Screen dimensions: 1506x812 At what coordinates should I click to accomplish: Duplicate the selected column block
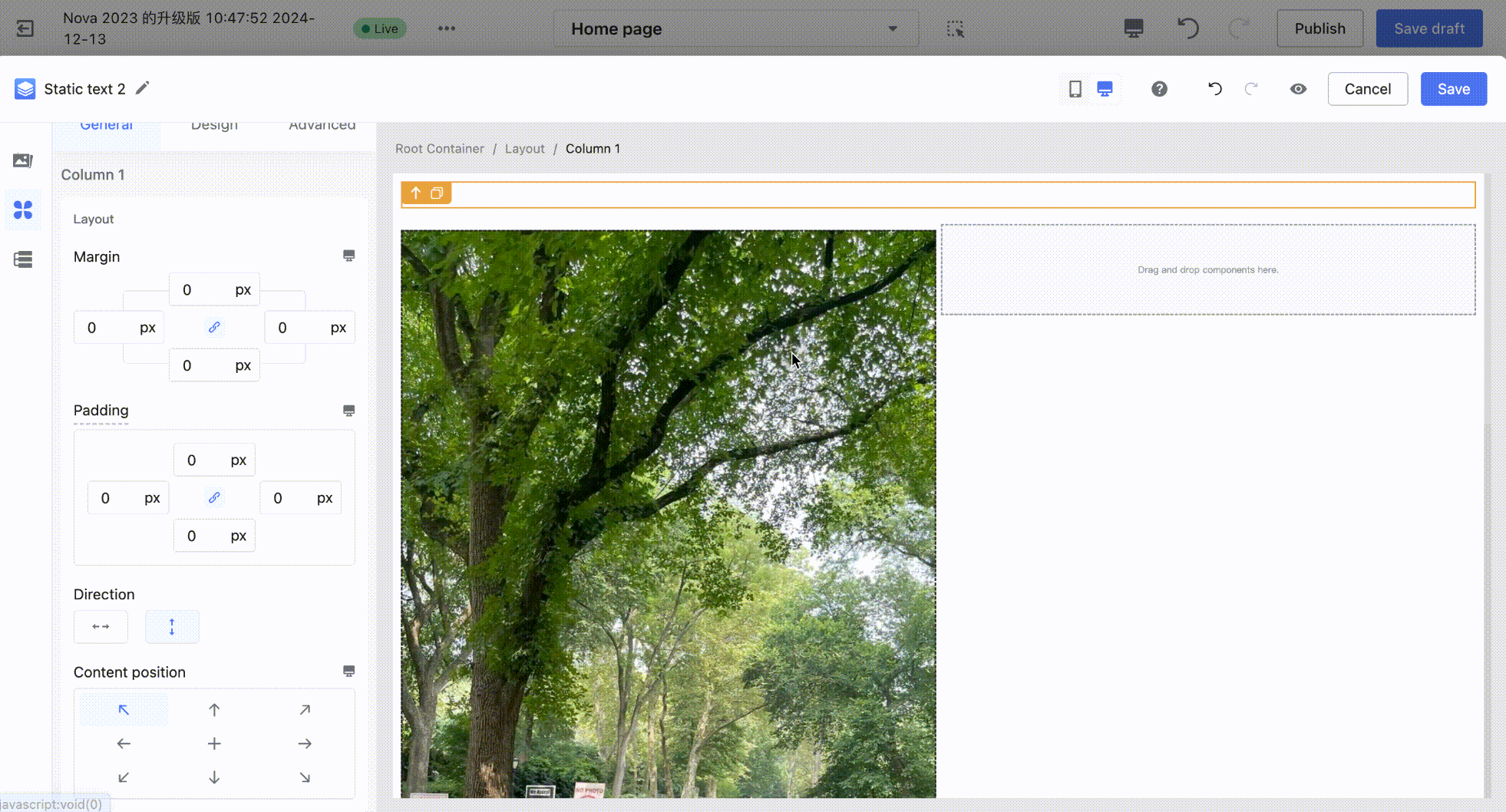[x=437, y=193]
